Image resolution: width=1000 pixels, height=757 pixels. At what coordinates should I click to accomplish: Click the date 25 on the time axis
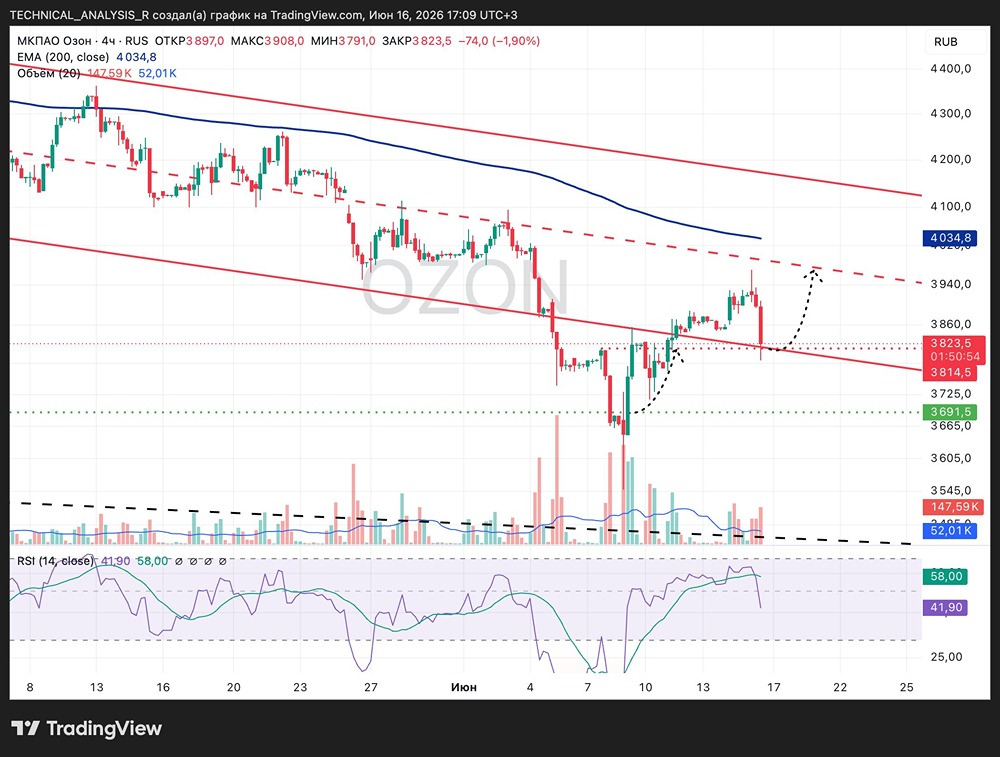coord(907,687)
